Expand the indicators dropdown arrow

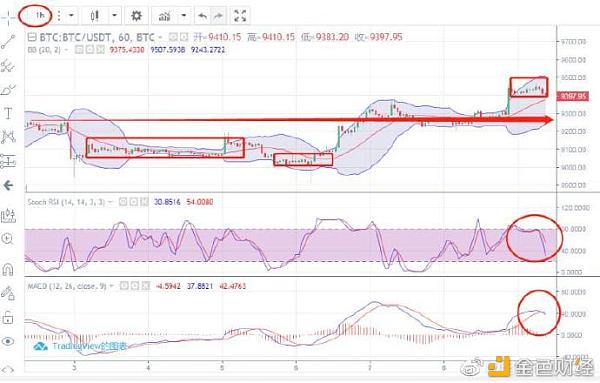(184, 16)
